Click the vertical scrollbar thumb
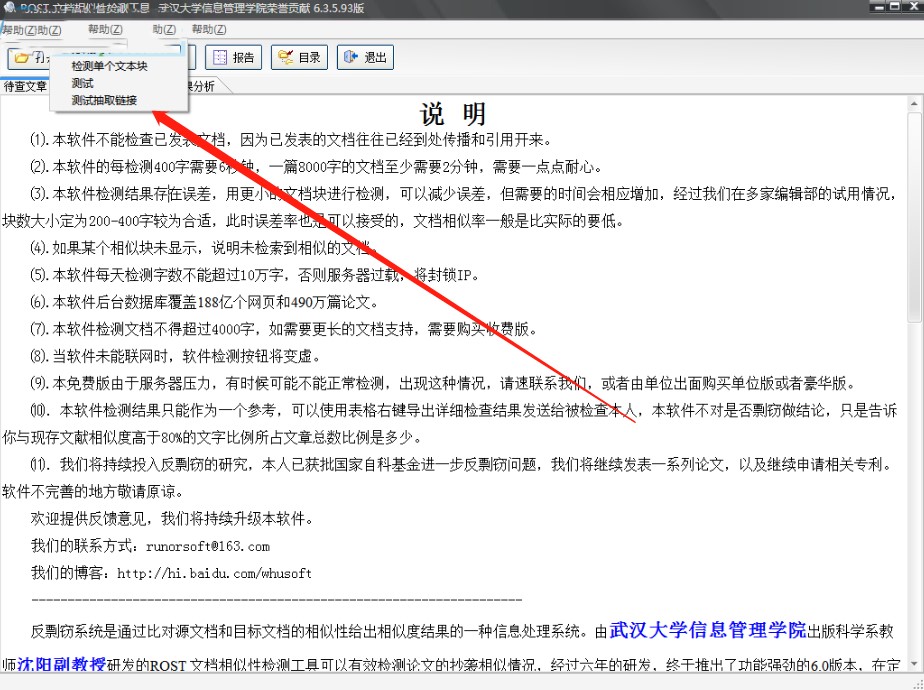 pos(914,217)
